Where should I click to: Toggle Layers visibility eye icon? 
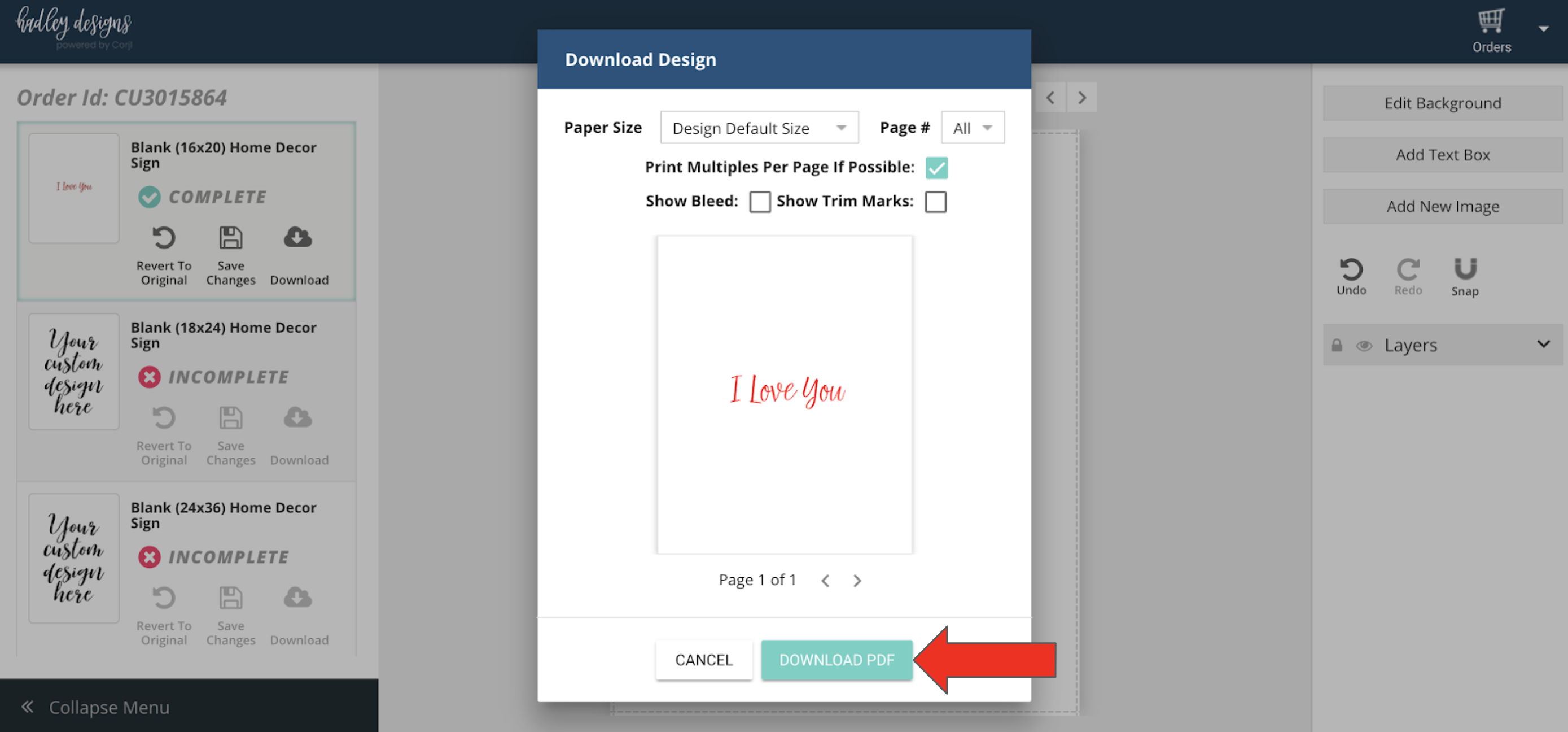click(1364, 345)
